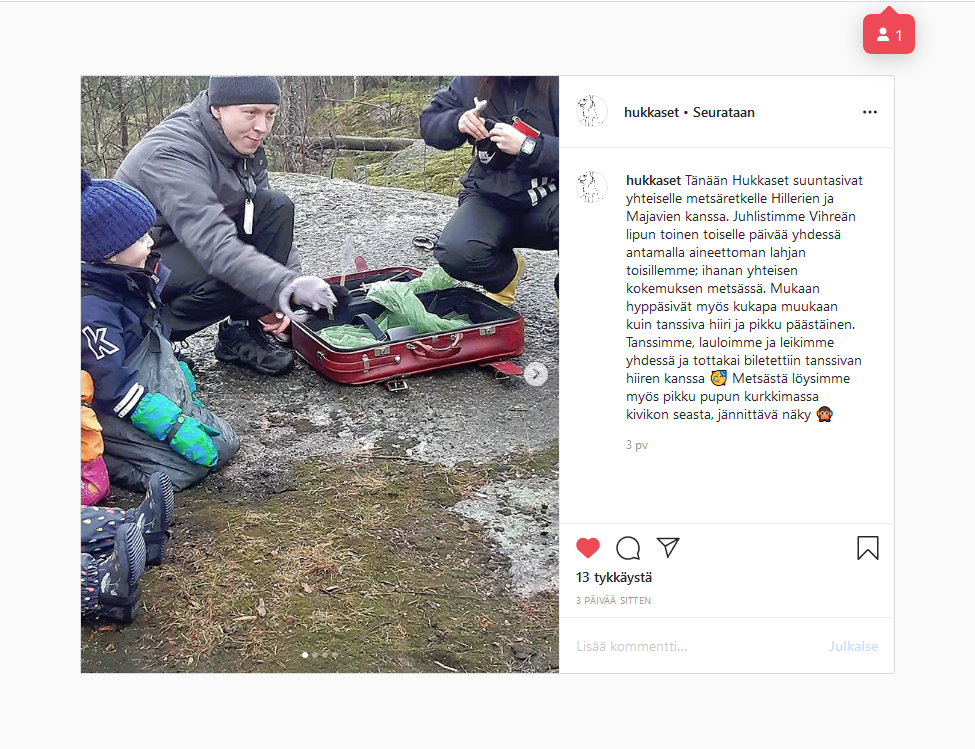Focus the Lisää kommentti input field

tap(696, 646)
